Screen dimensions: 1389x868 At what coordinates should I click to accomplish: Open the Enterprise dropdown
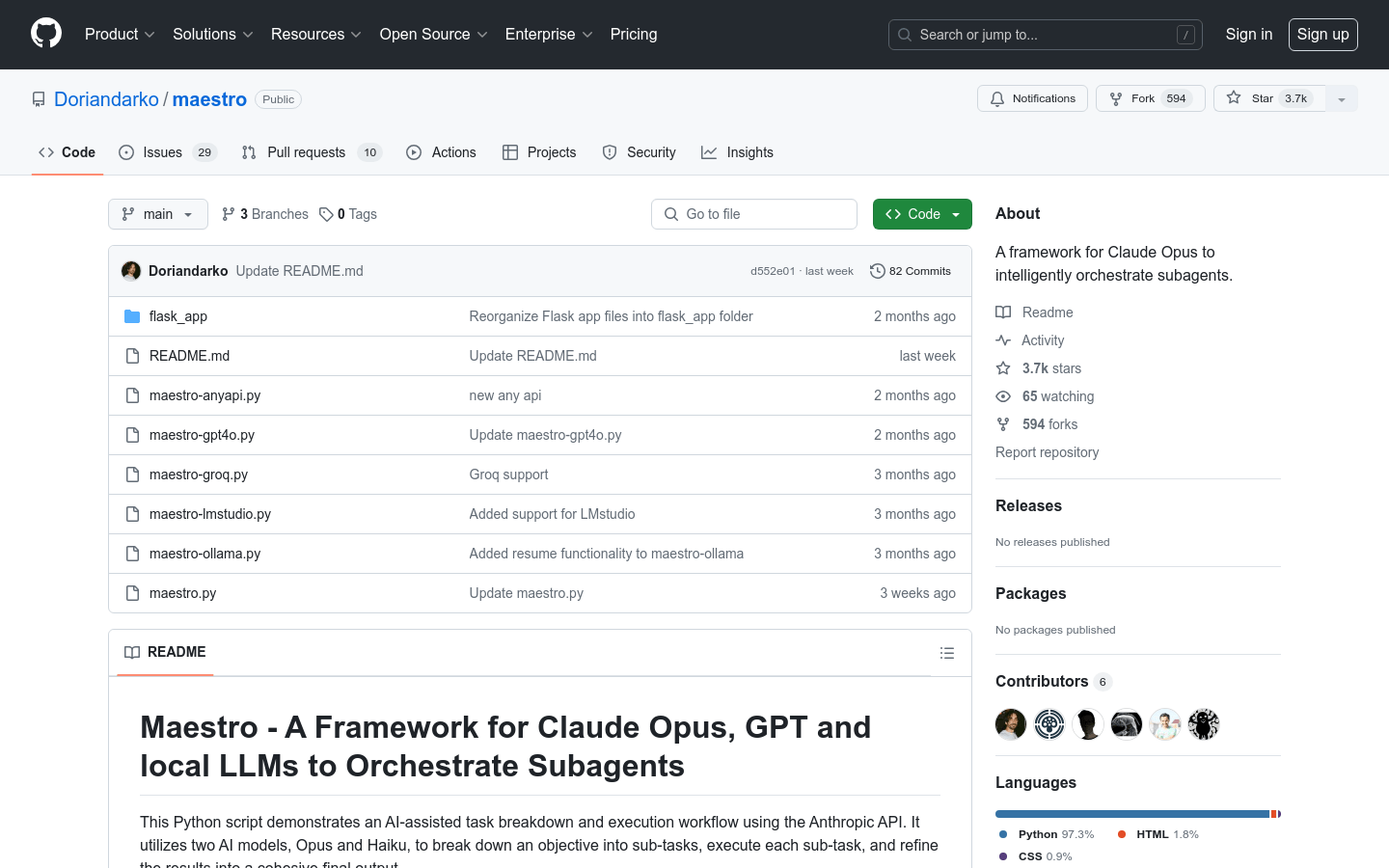549,35
